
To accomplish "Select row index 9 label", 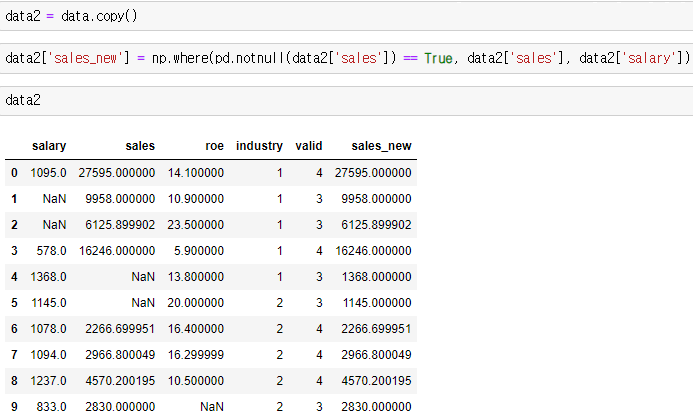I will (14, 407).
